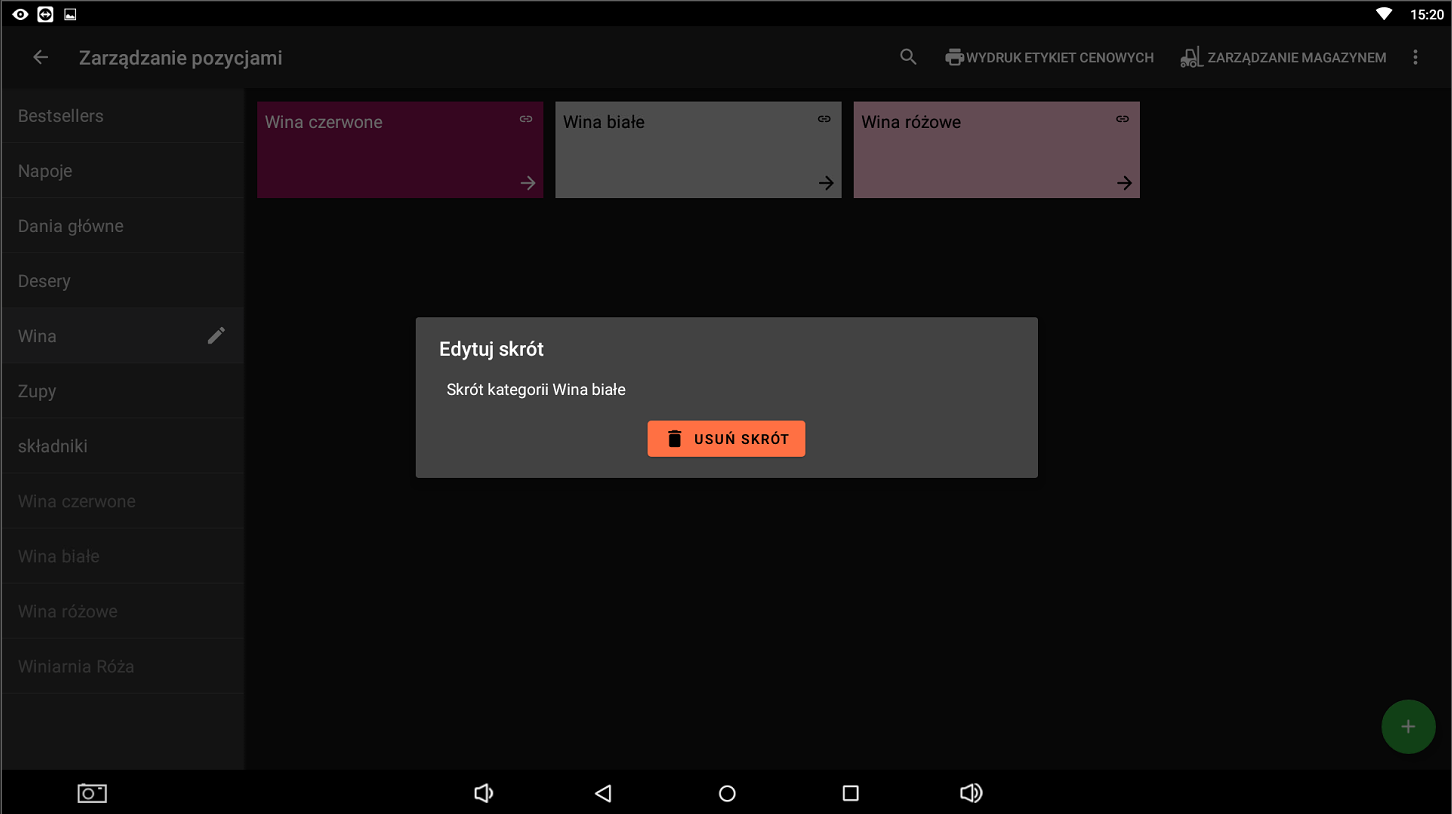
Task: Click the pencil icon beside Wina
Action: tap(216, 336)
